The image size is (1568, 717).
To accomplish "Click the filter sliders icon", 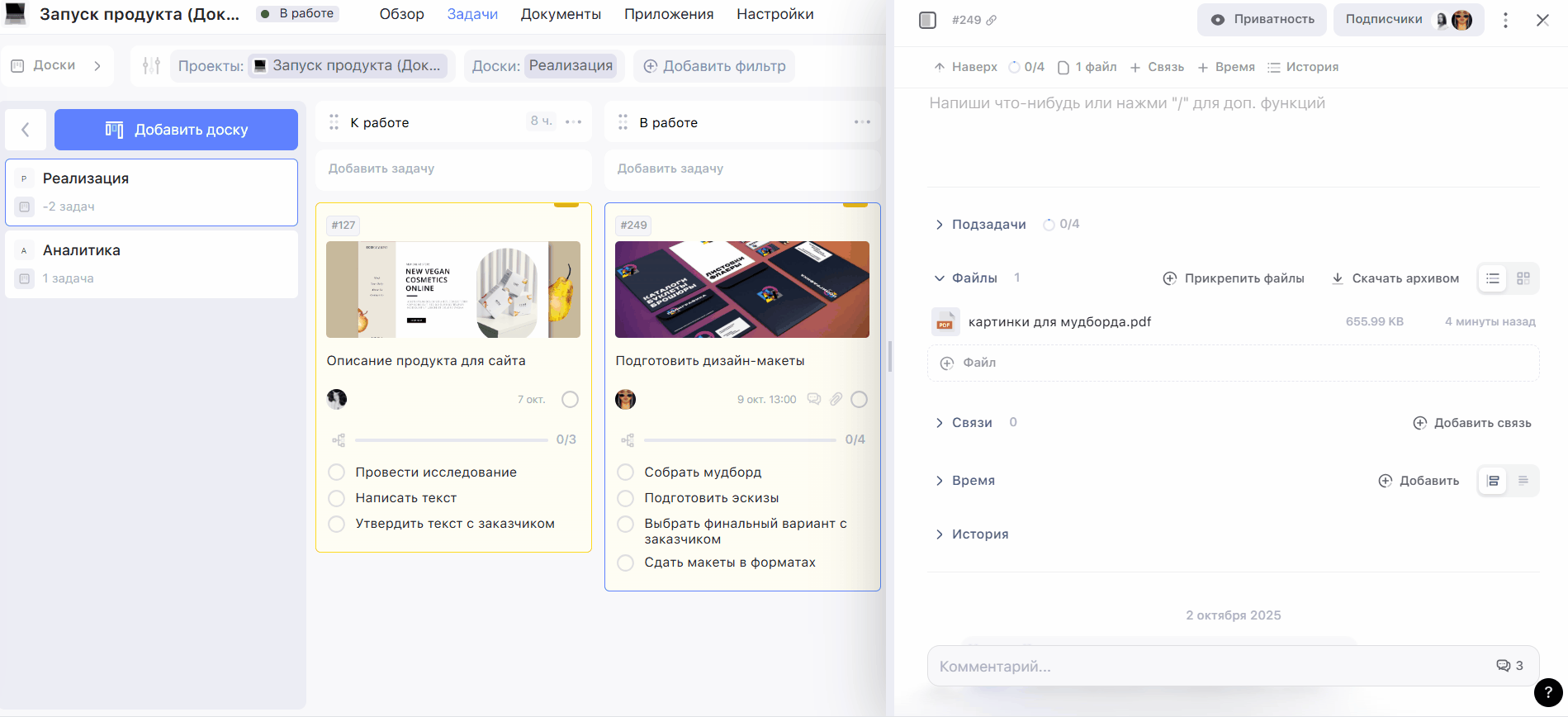I will point(151,66).
